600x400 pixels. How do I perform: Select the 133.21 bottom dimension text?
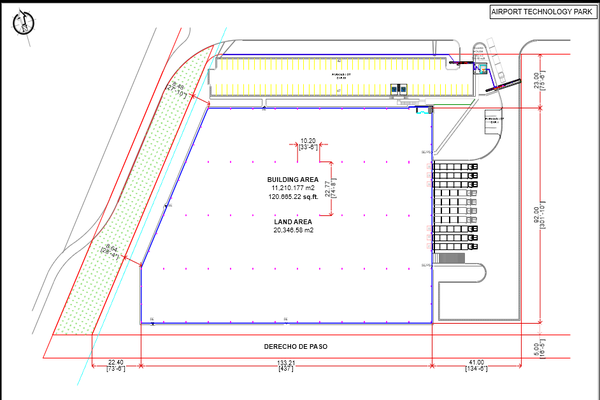click(285, 362)
